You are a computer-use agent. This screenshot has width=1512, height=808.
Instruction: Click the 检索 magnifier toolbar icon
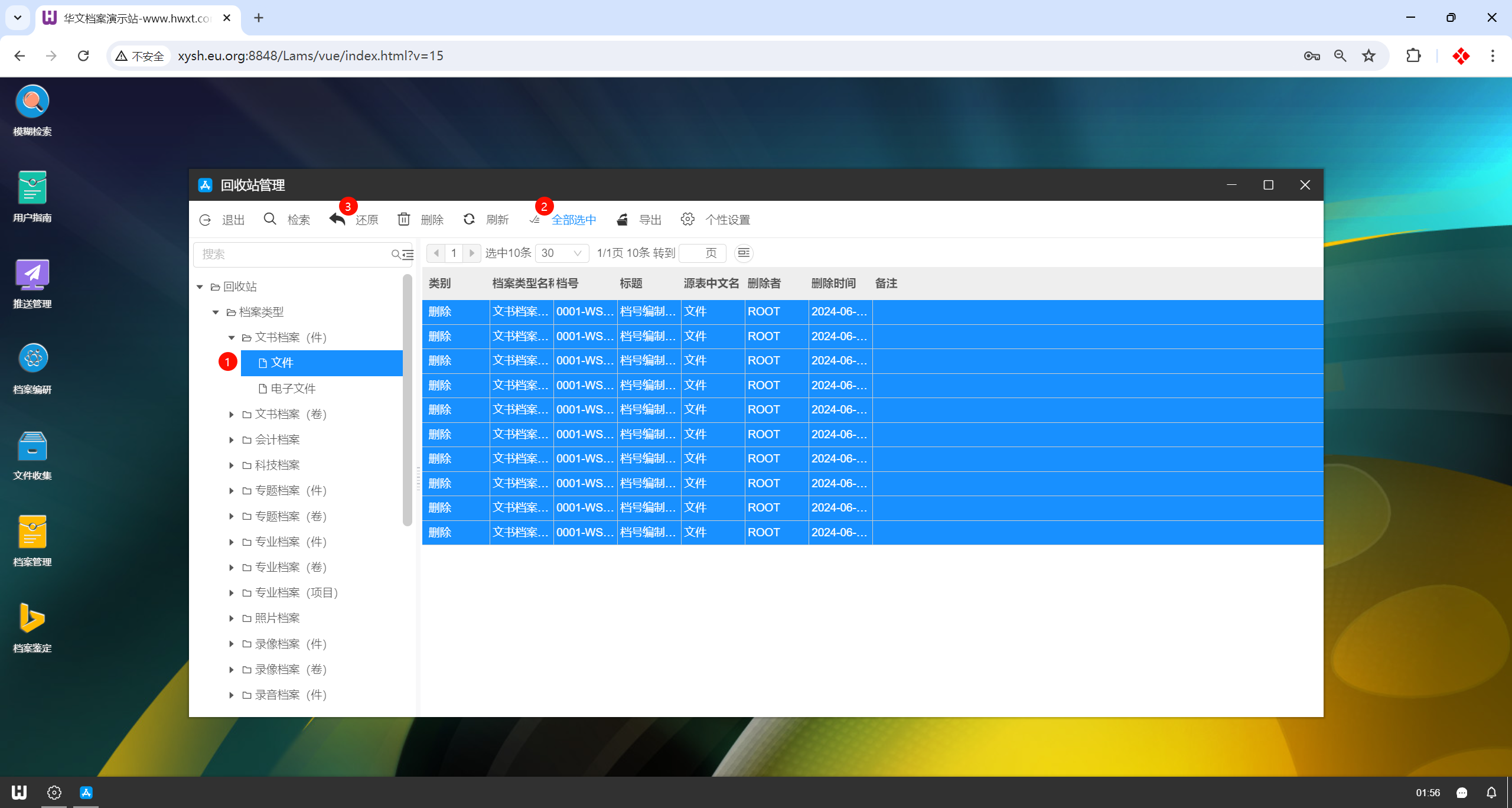click(x=270, y=220)
